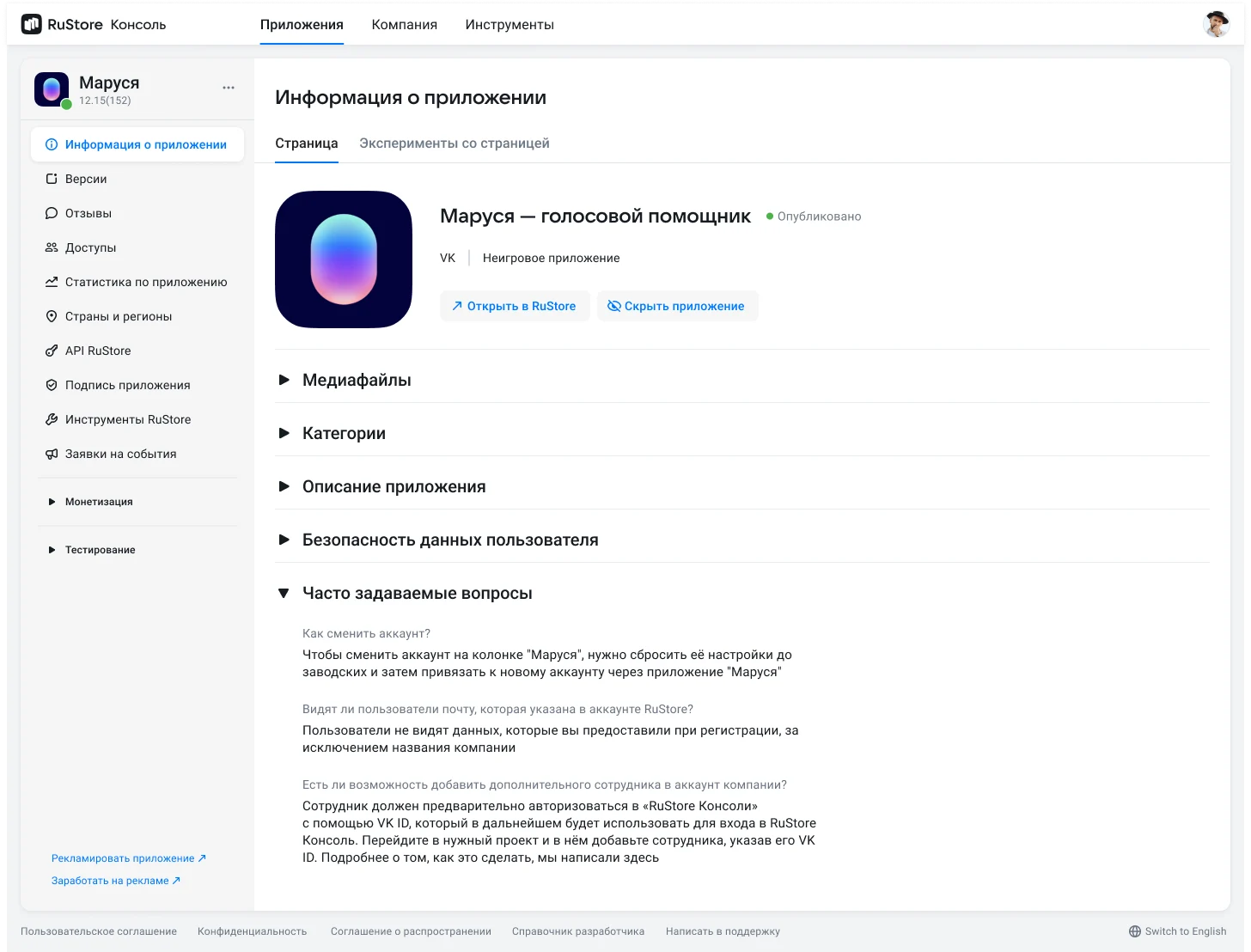Open the Компания top menu

point(404,25)
